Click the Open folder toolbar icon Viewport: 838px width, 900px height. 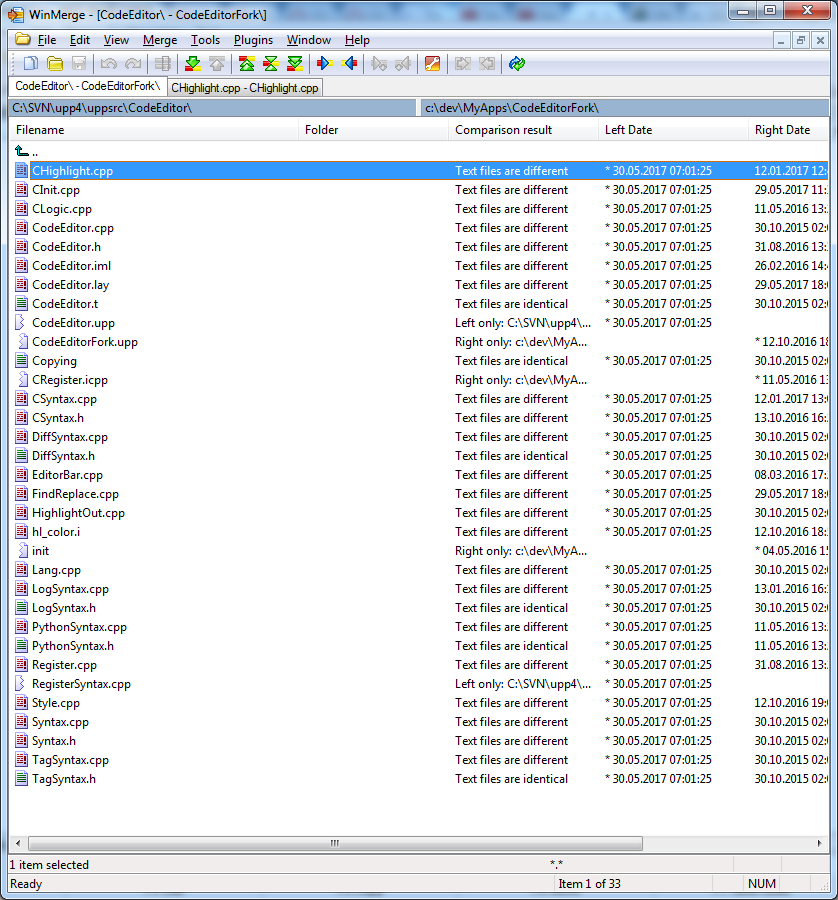[x=55, y=64]
